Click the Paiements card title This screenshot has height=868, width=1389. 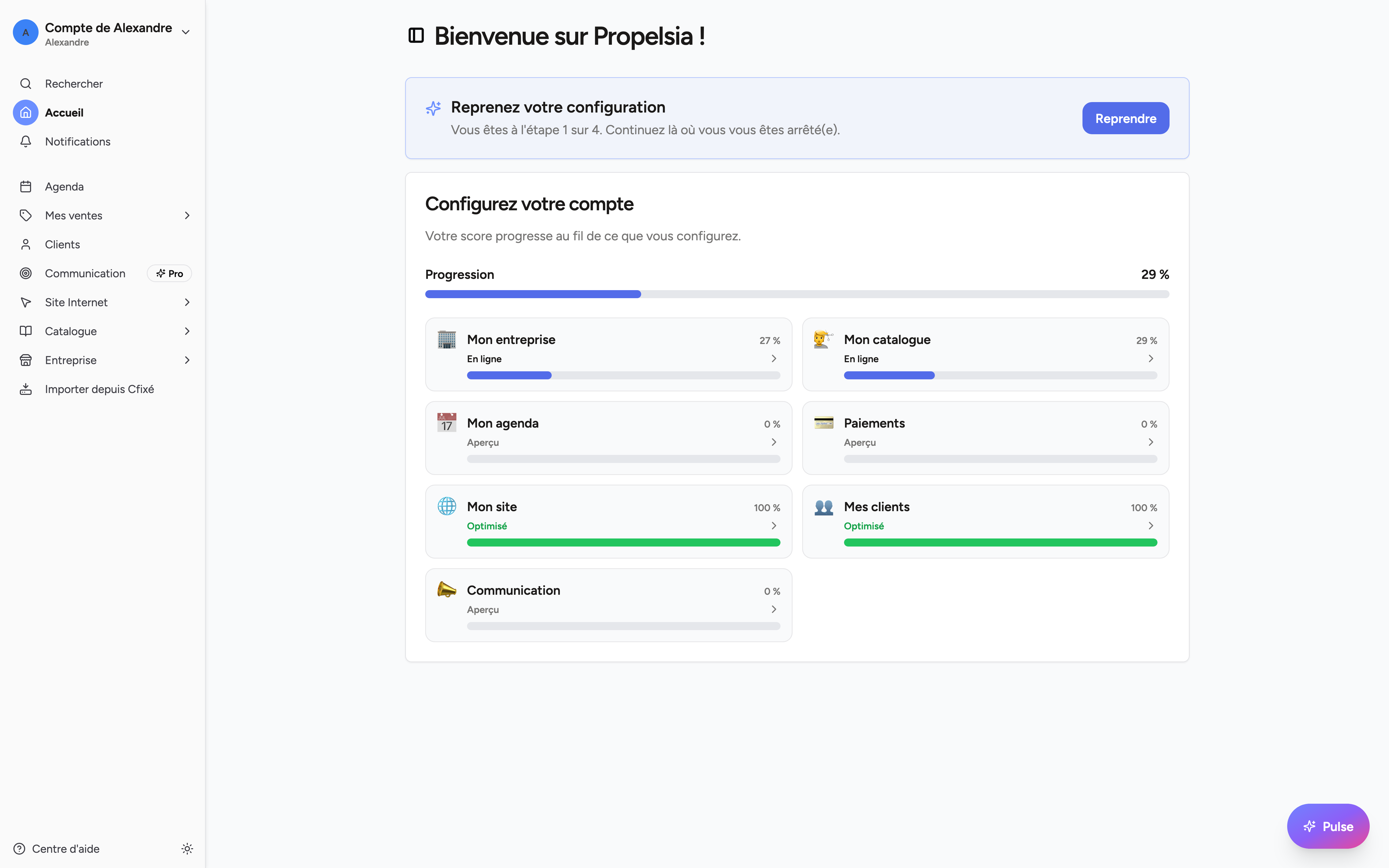874,423
